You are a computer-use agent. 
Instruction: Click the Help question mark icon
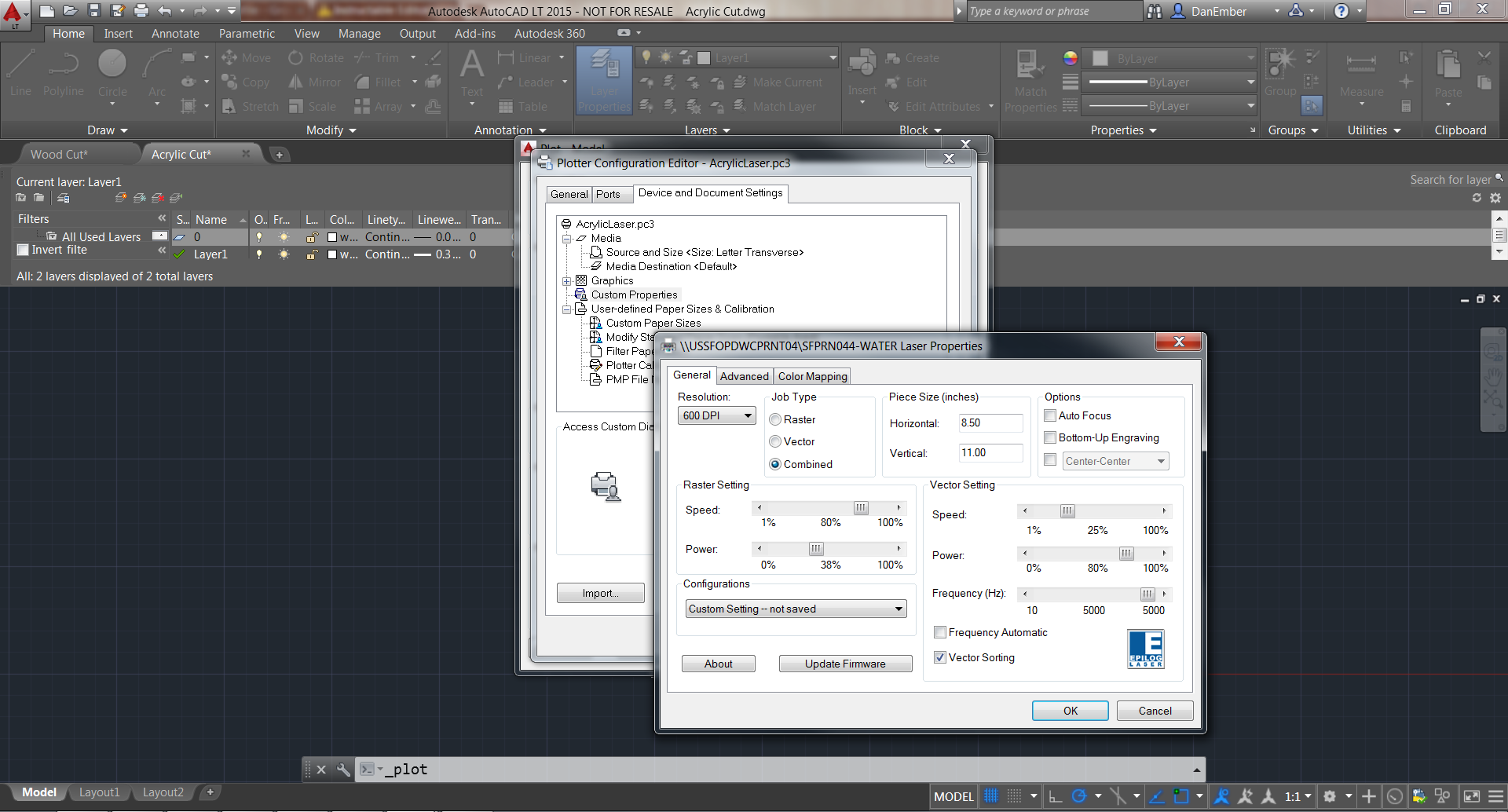(x=1341, y=11)
